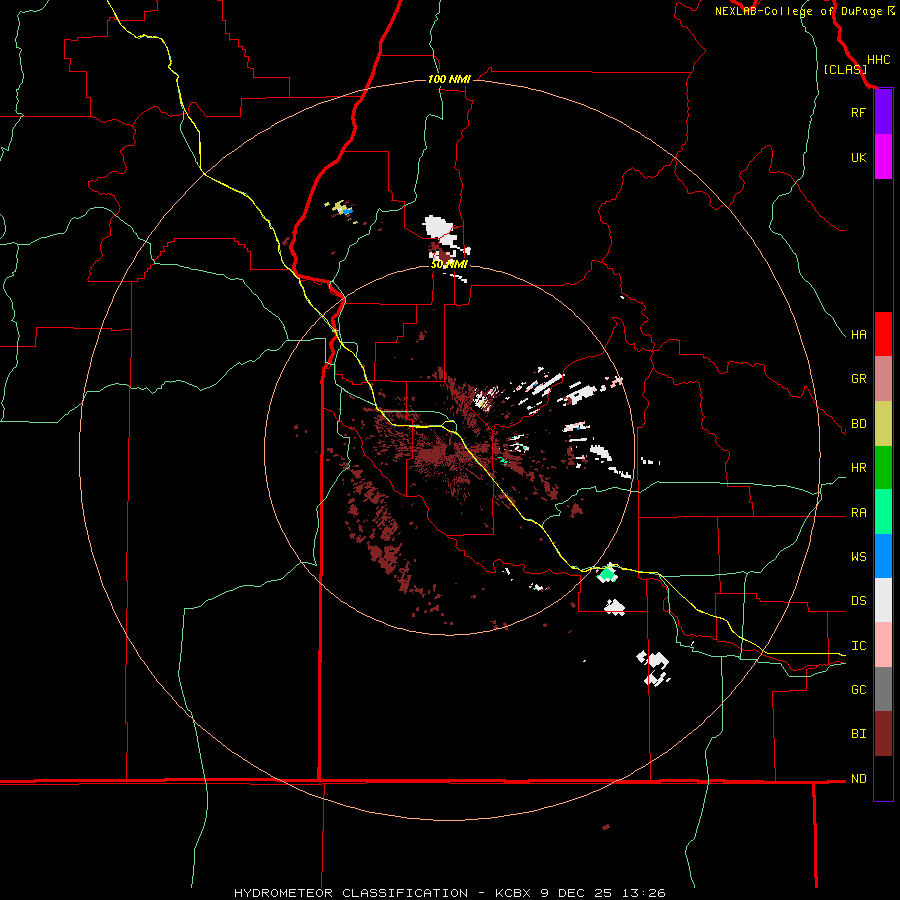Image resolution: width=900 pixels, height=900 pixels.
Task: Click the NEXLAB-College of DuPage credit text
Action: [798, 11]
